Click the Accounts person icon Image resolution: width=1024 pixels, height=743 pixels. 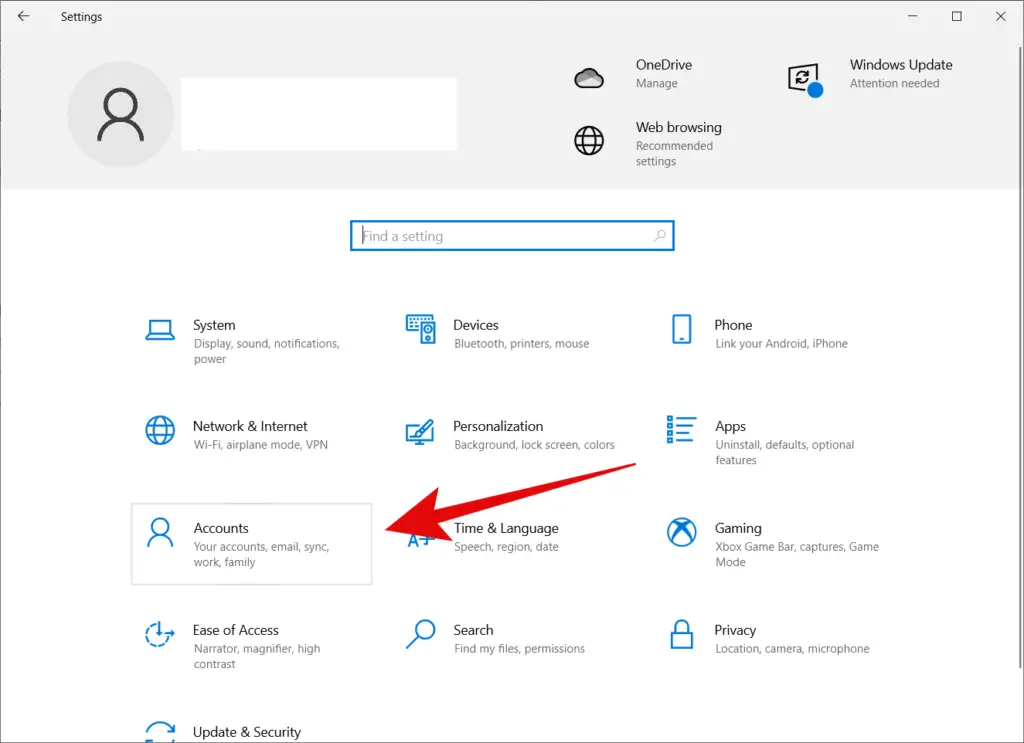click(x=160, y=532)
